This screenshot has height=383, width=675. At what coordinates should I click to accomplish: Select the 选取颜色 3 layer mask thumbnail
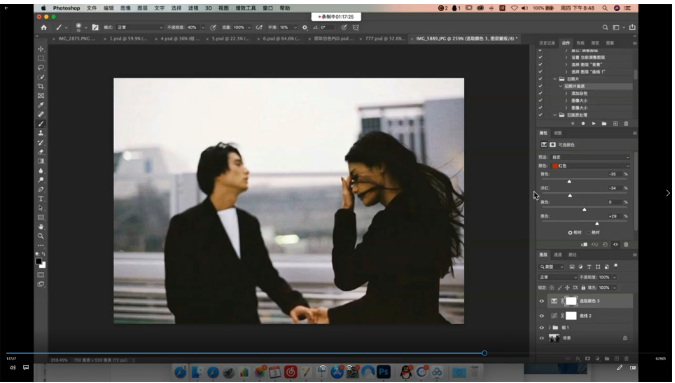571,301
